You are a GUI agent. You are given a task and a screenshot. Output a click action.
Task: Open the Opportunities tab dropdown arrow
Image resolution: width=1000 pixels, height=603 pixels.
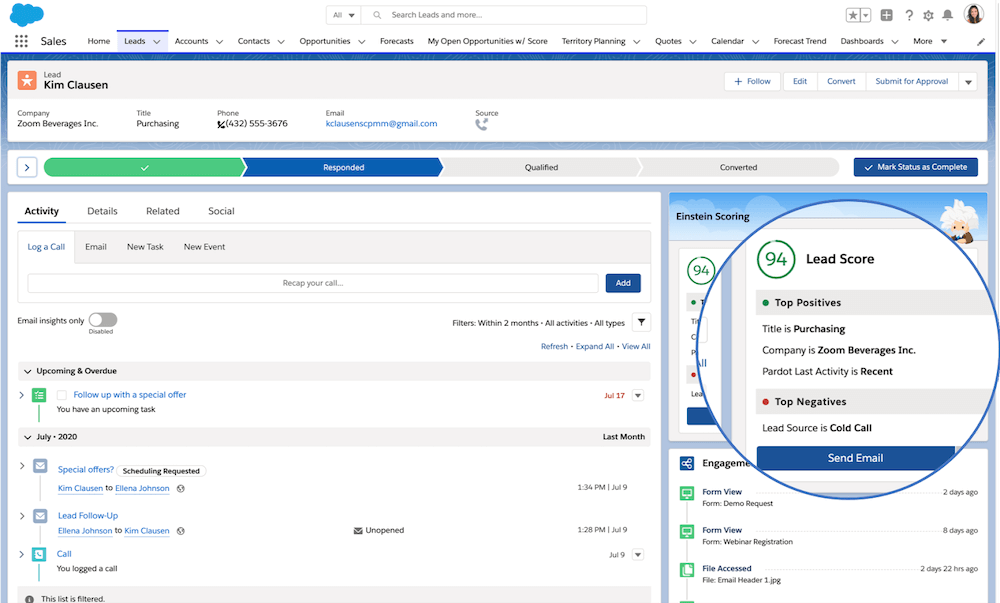point(362,41)
